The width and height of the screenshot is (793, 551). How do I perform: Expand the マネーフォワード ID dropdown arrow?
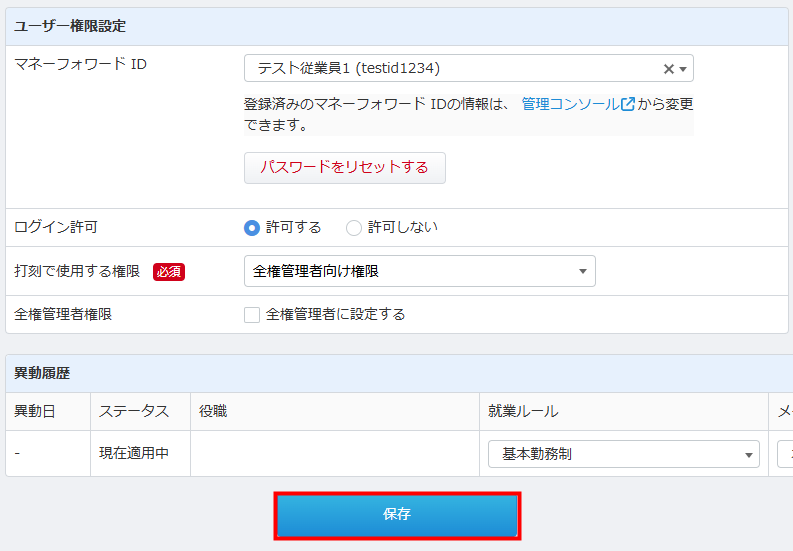(683, 69)
